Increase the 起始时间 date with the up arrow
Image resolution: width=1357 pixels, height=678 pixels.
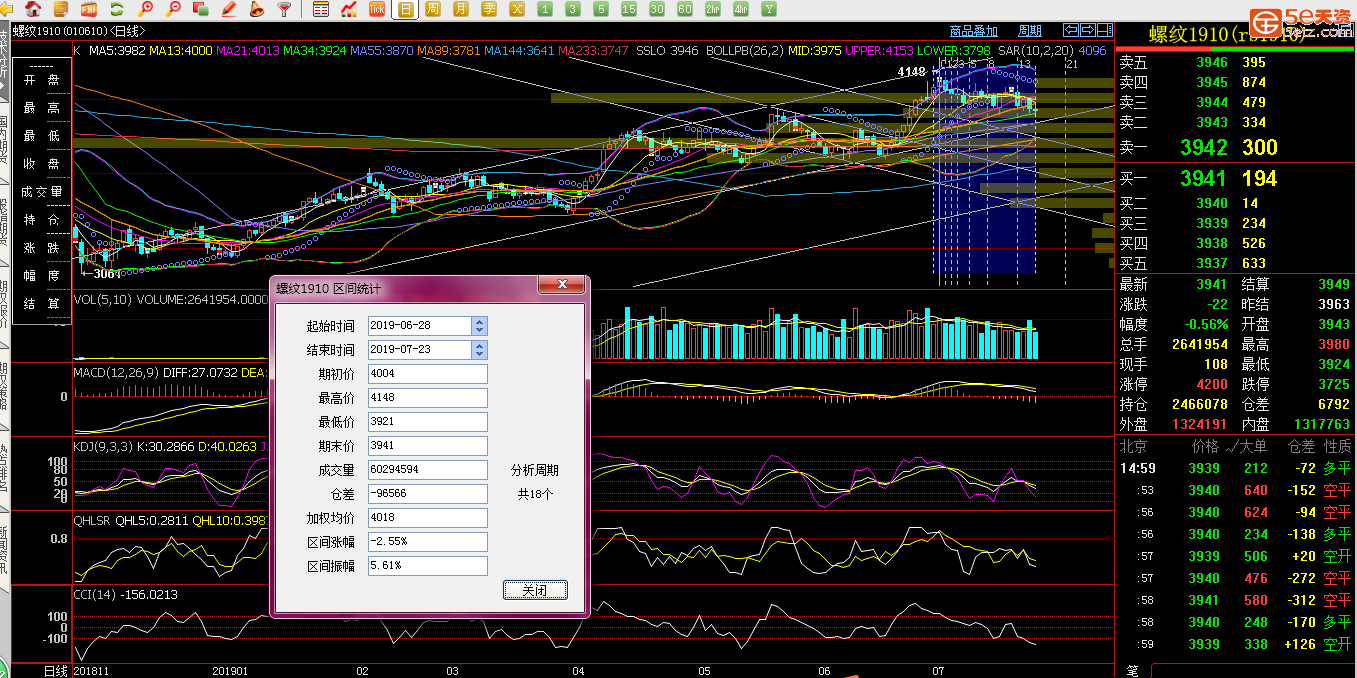point(480,322)
